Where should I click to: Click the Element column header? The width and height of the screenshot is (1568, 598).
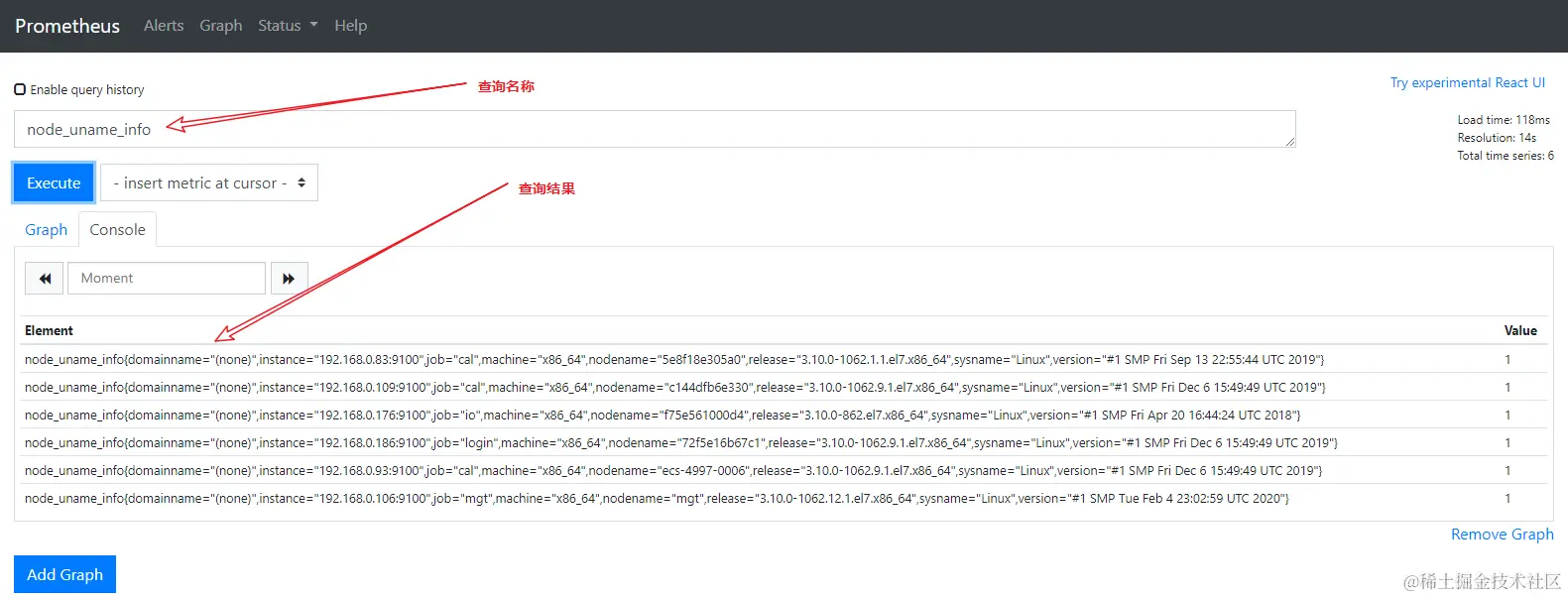point(49,331)
